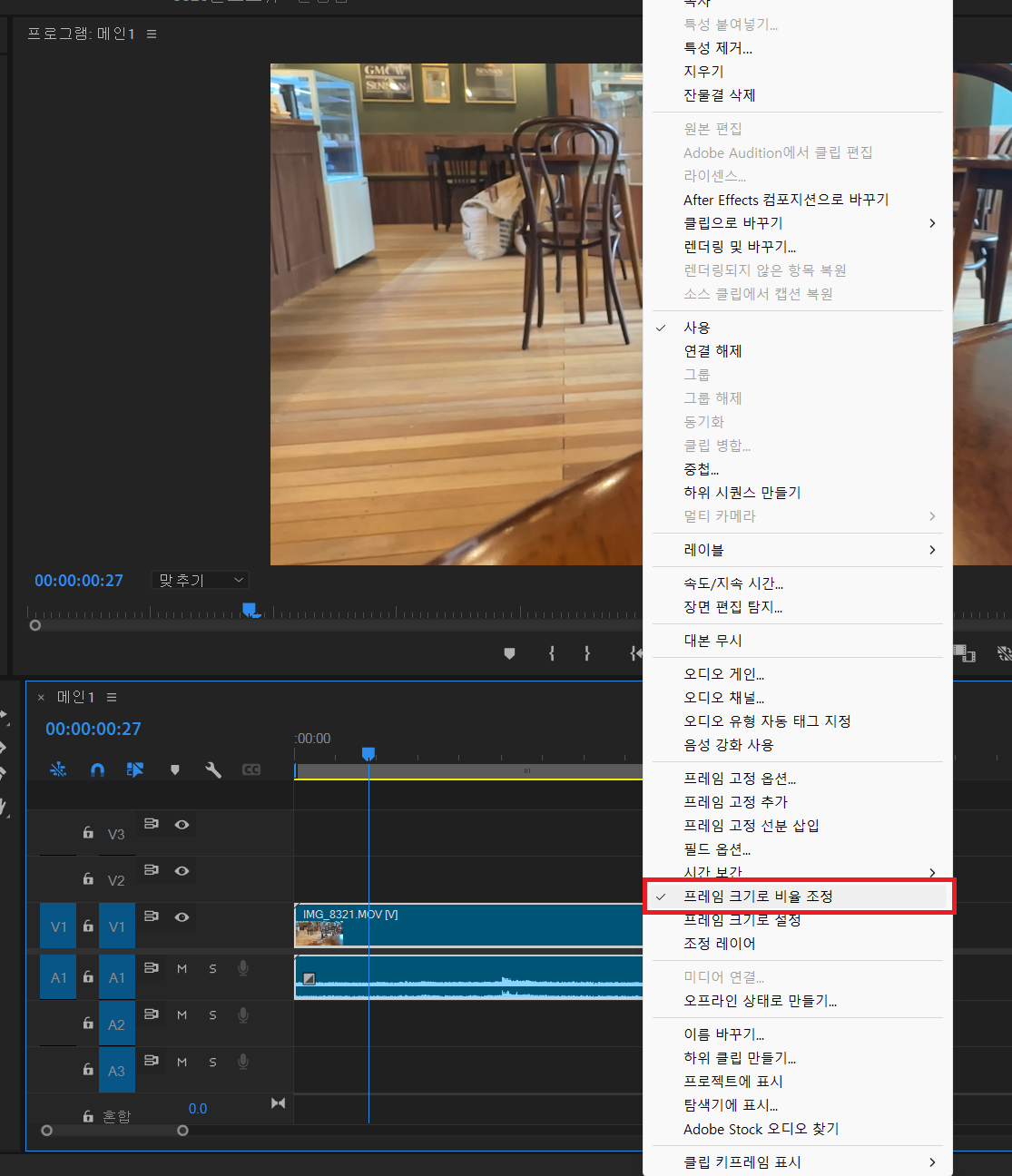This screenshot has width=1012, height=1176.
Task: Toggle the Snap magnet in the timeline
Action: tap(97, 769)
